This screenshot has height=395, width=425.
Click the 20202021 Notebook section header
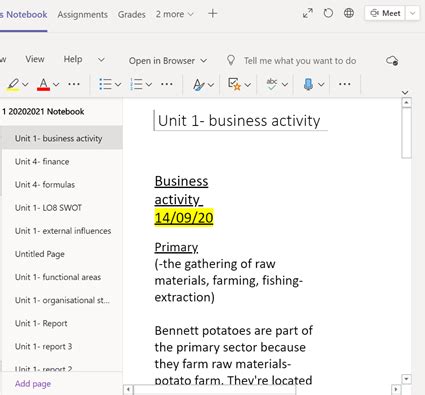(x=43, y=111)
